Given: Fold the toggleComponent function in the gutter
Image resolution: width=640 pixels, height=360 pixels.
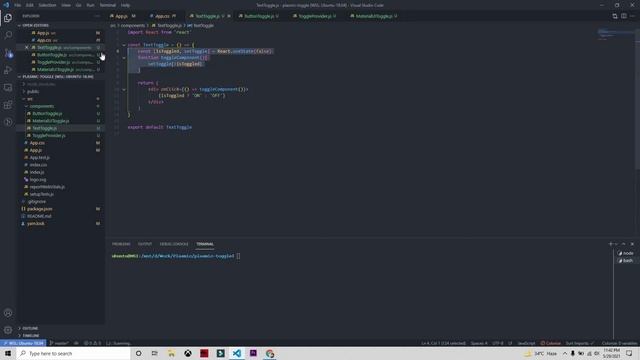Looking at the screenshot, I should tap(124, 58).
